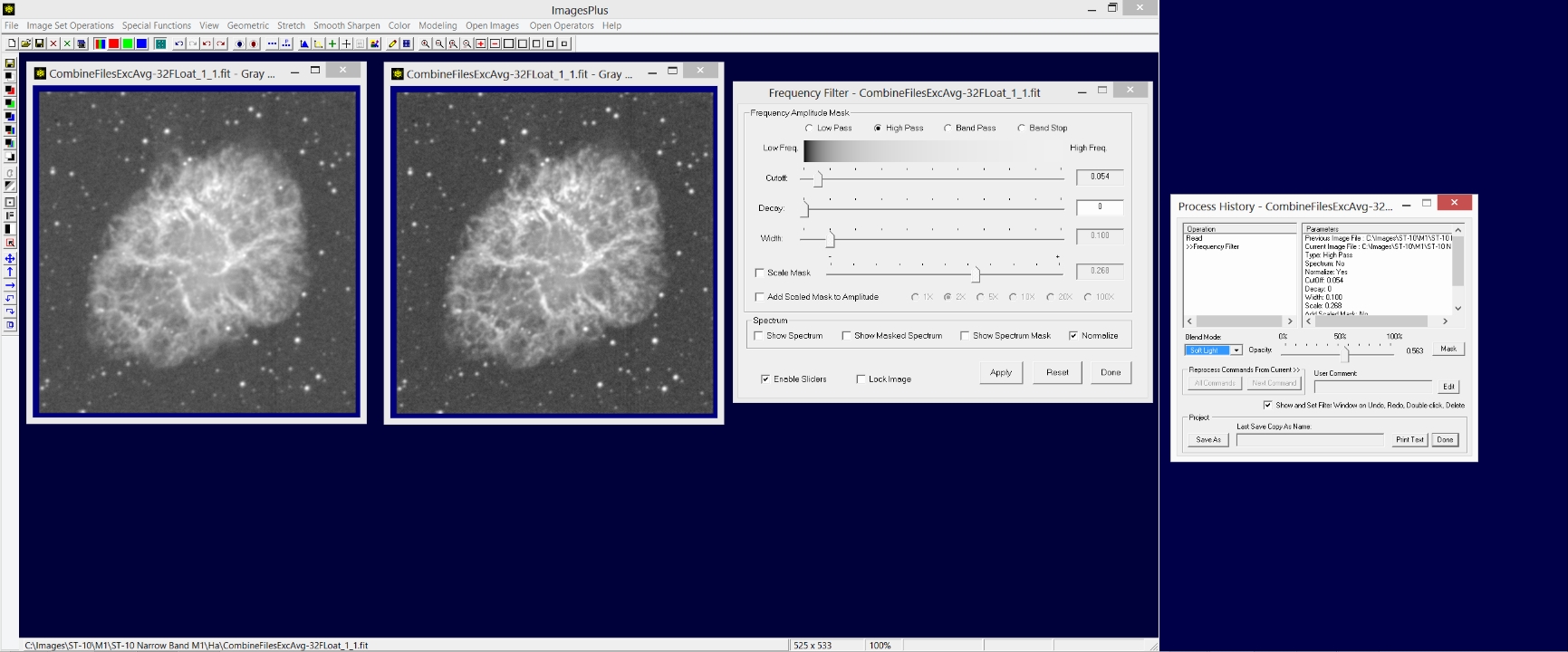1568x652 pixels.
Task: Select the blue channel toolbar icon
Action: [141, 43]
